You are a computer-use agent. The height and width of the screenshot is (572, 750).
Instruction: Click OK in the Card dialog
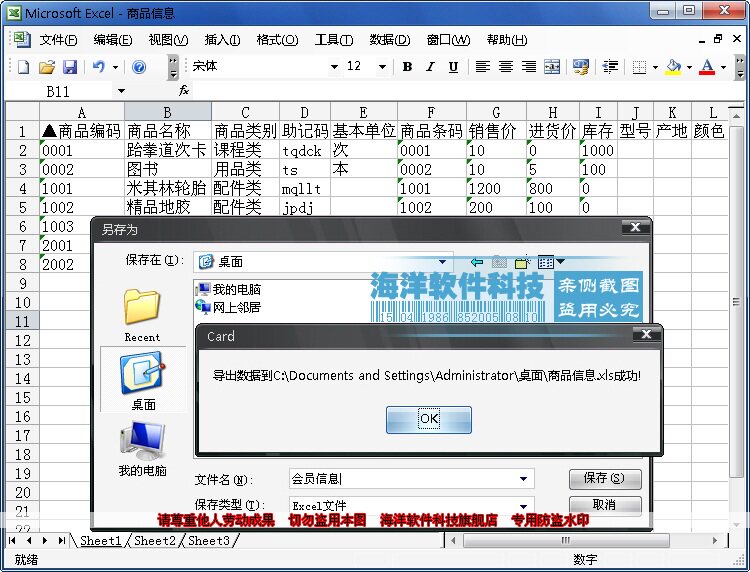pos(429,419)
